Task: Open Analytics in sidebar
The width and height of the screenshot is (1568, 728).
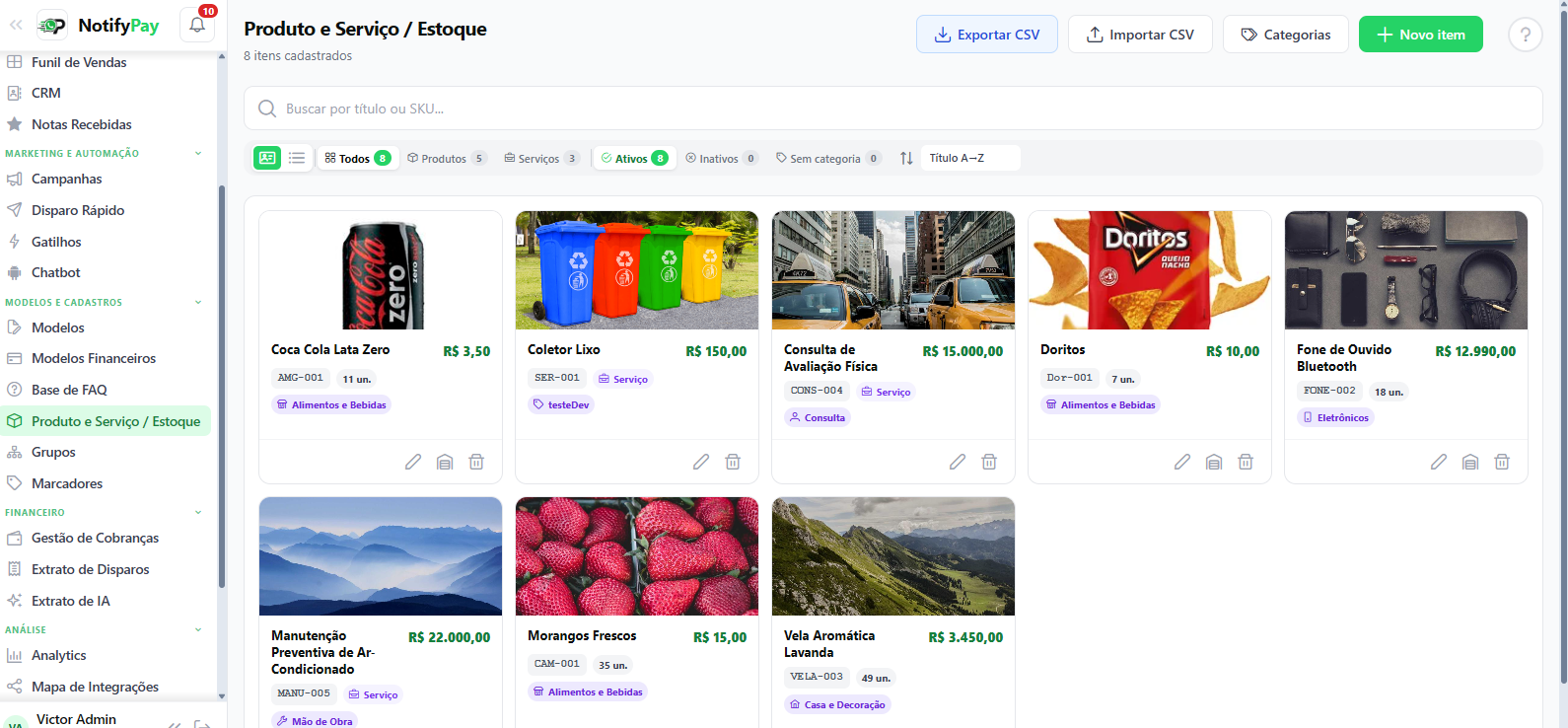Action: [x=106, y=655]
